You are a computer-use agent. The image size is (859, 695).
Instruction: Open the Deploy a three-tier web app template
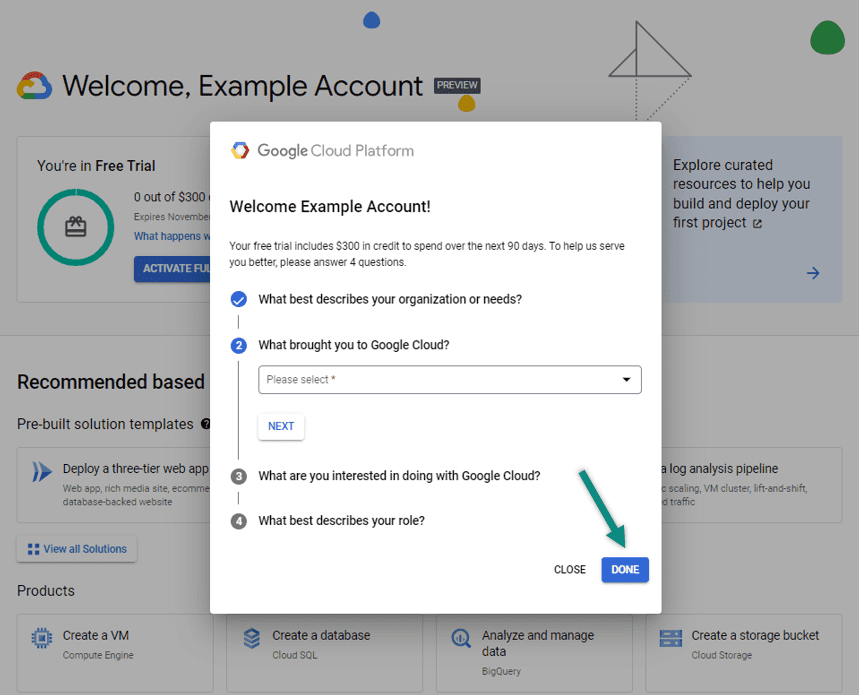click(114, 485)
